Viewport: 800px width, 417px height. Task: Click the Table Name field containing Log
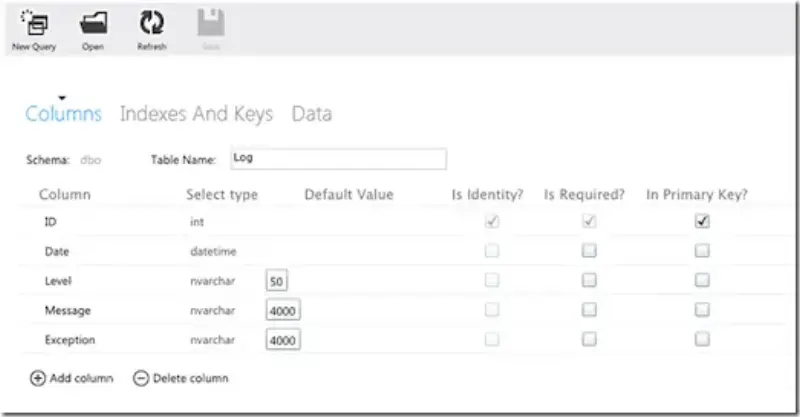point(337,159)
